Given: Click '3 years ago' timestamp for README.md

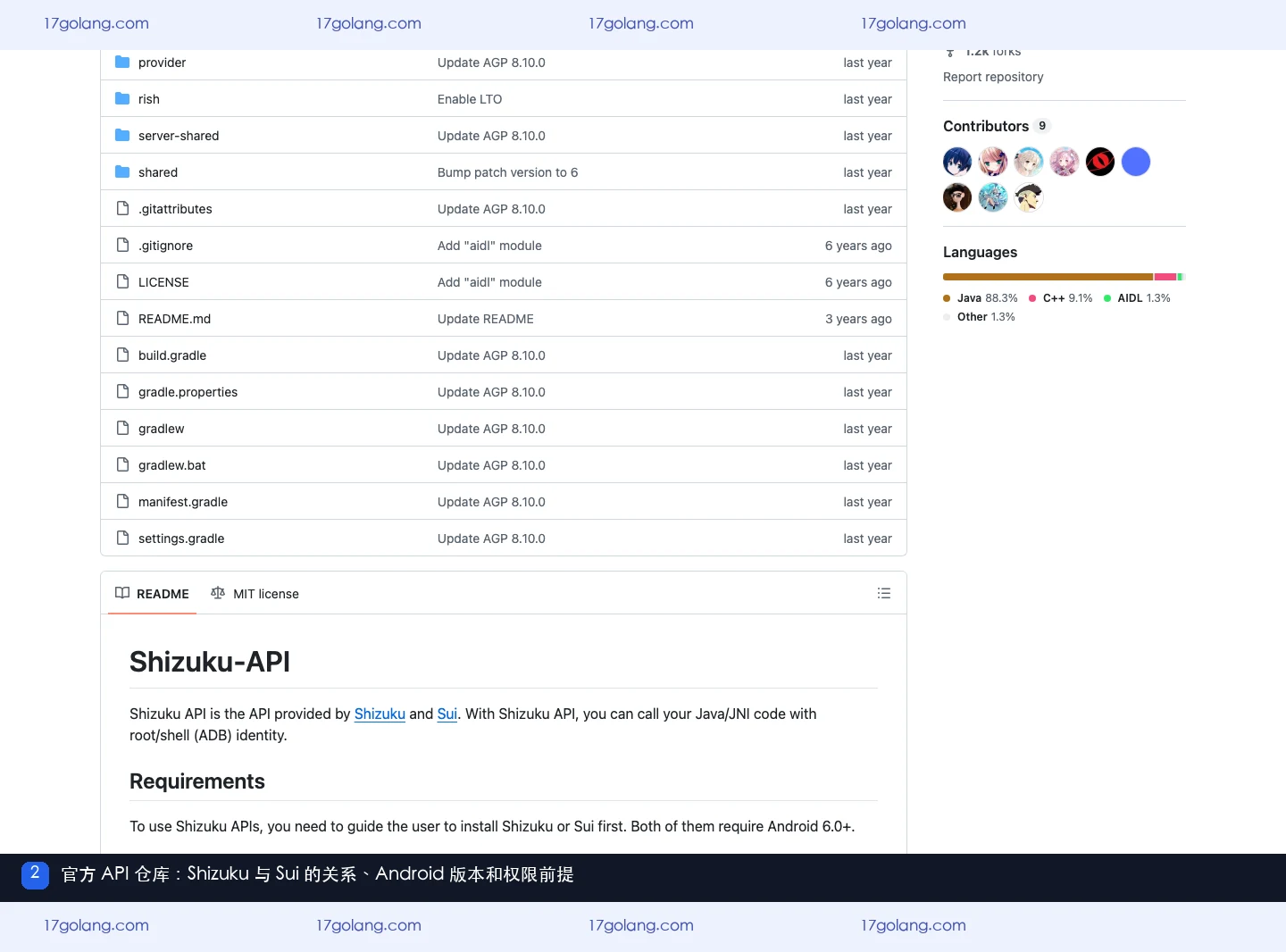Looking at the screenshot, I should tap(858, 319).
